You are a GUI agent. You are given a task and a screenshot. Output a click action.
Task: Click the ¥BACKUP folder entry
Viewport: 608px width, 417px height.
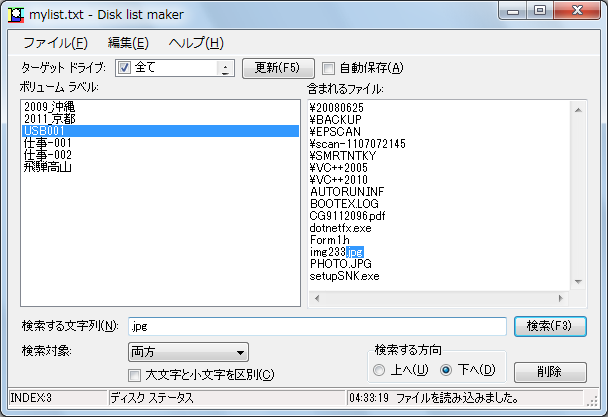(x=335, y=119)
